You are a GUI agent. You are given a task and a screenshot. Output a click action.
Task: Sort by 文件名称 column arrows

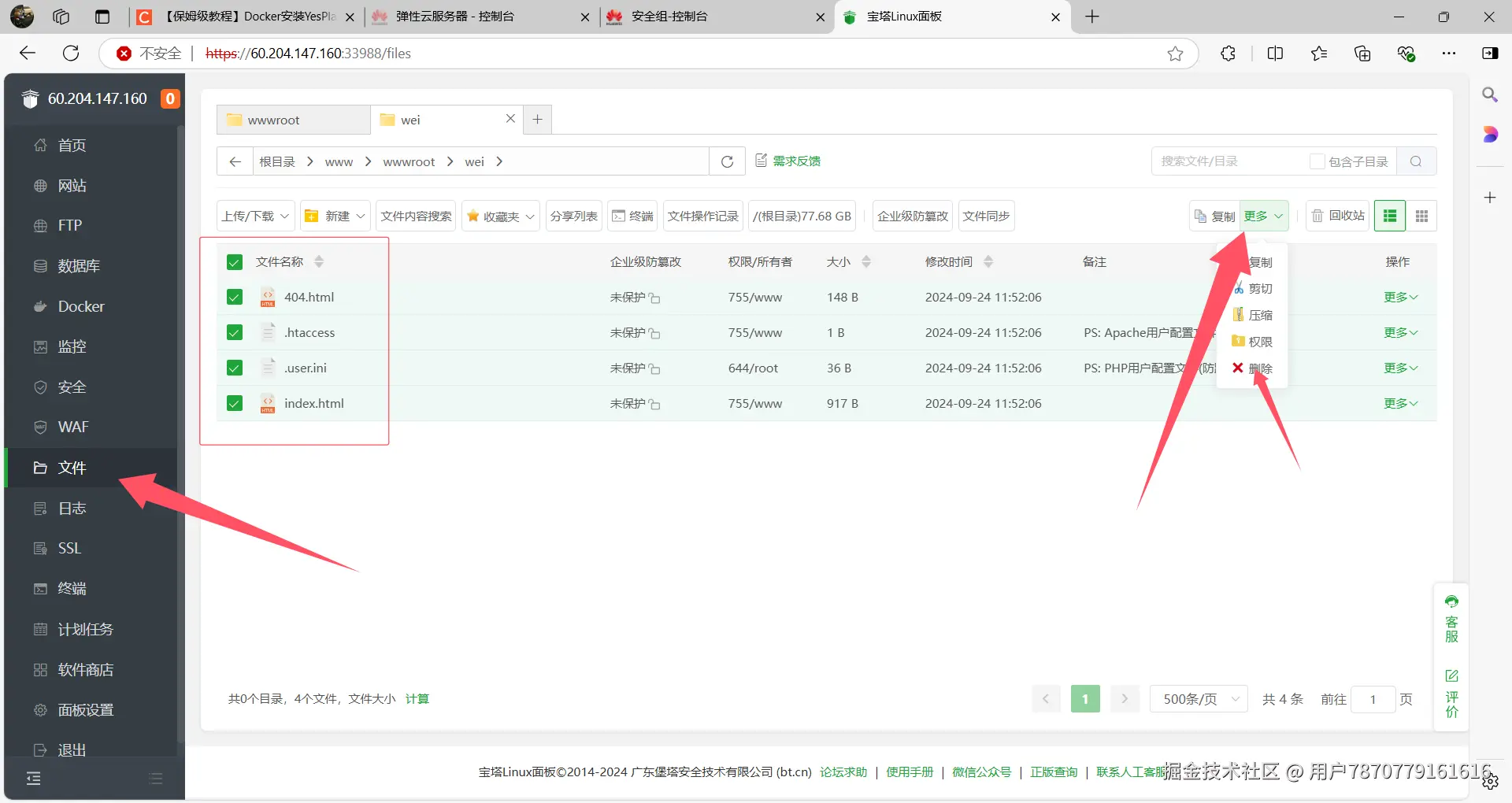click(319, 262)
